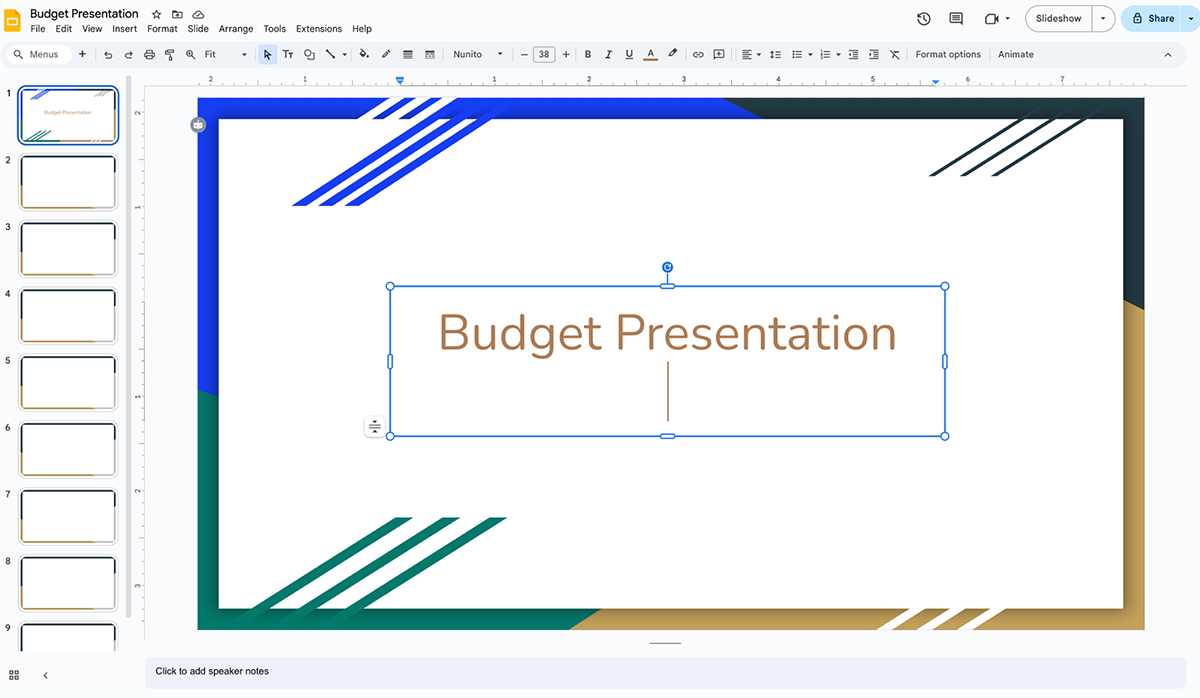Insert a link

[x=698, y=54]
